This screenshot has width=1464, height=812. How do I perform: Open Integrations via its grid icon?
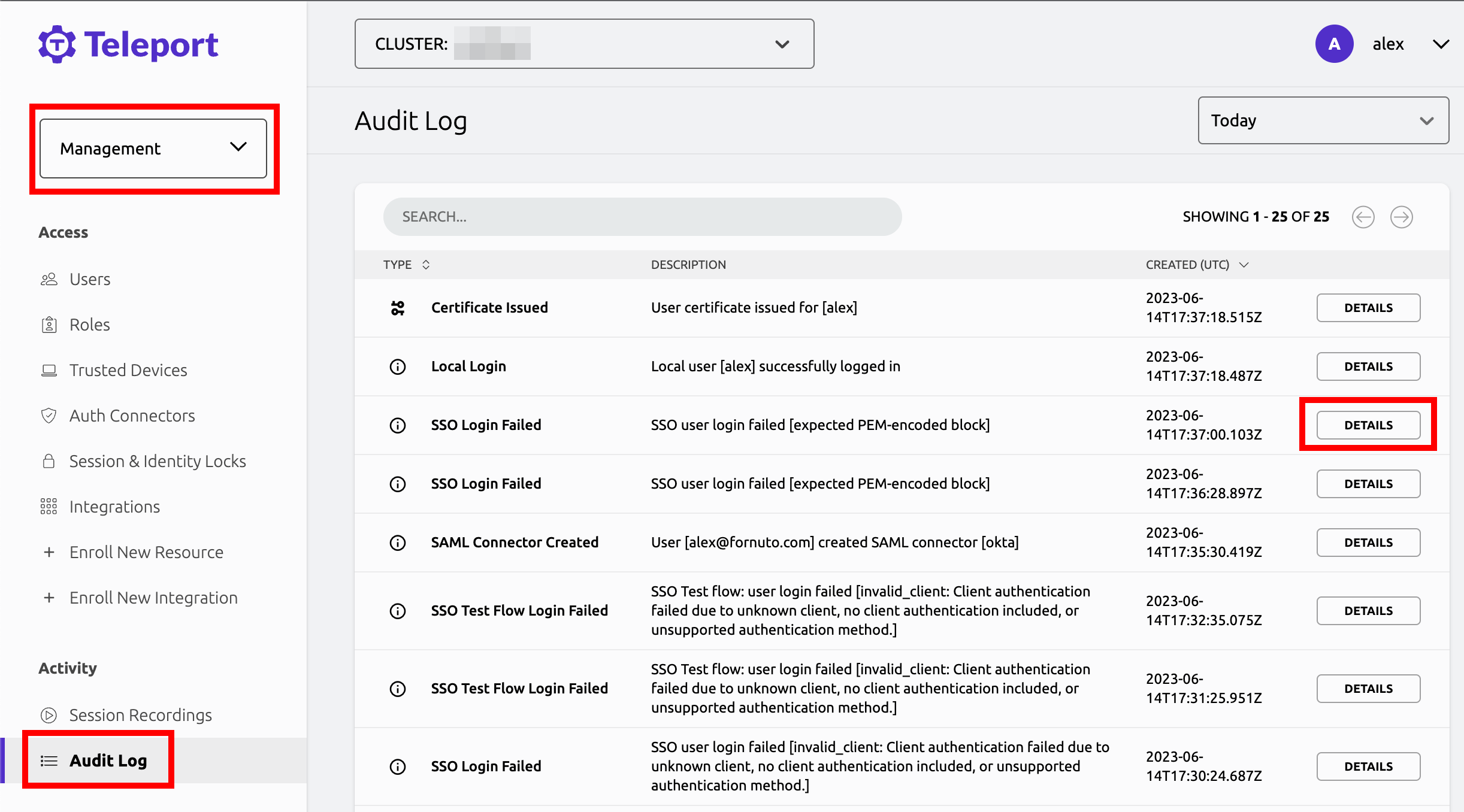[49, 506]
